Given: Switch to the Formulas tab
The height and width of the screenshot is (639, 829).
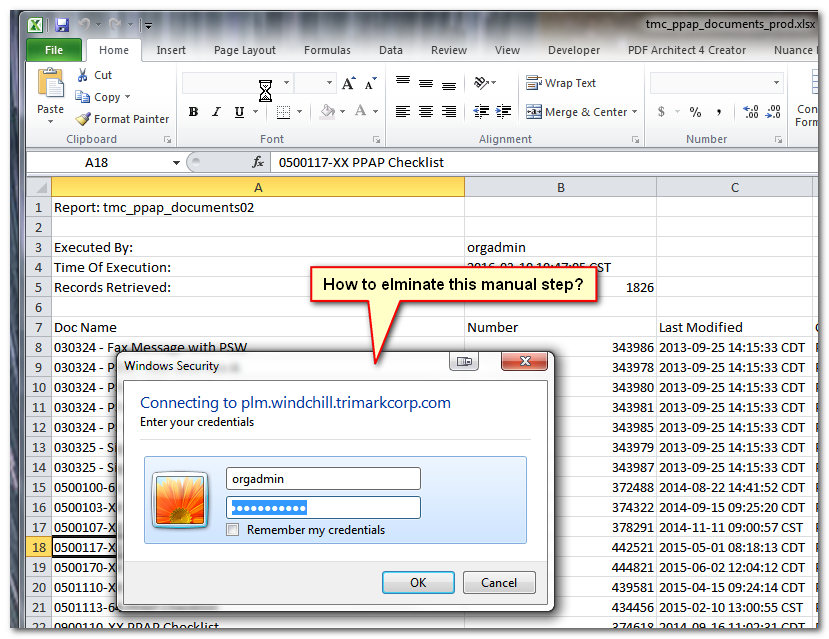Looking at the screenshot, I should 327,50.
